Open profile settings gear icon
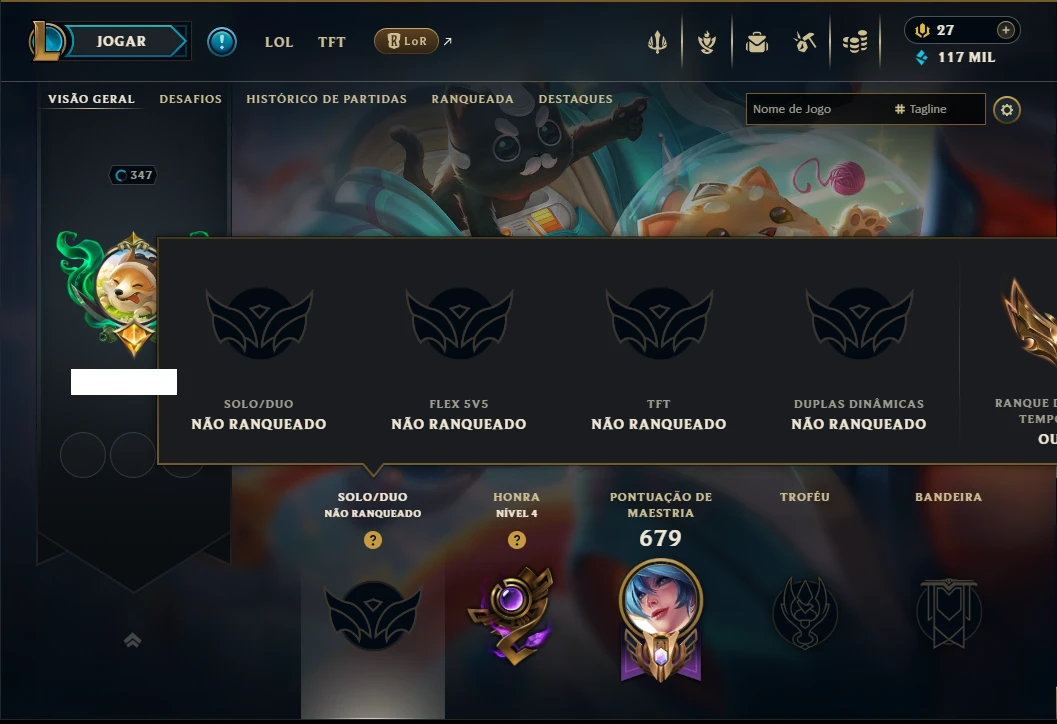Screen dimensions: 1057x724 [x=1006, y=110]
